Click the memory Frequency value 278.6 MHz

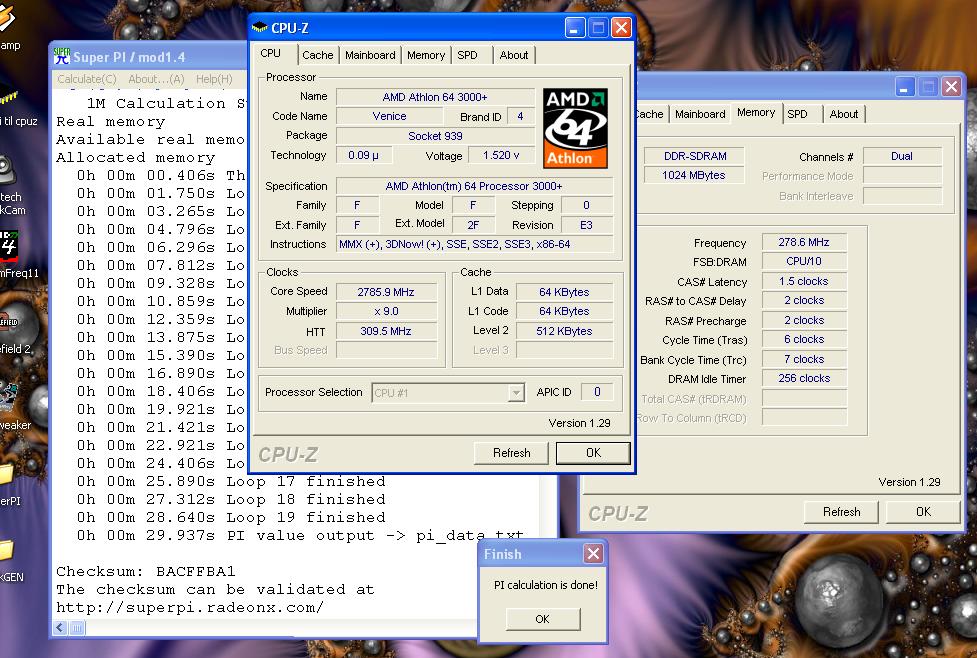[804, 242]
